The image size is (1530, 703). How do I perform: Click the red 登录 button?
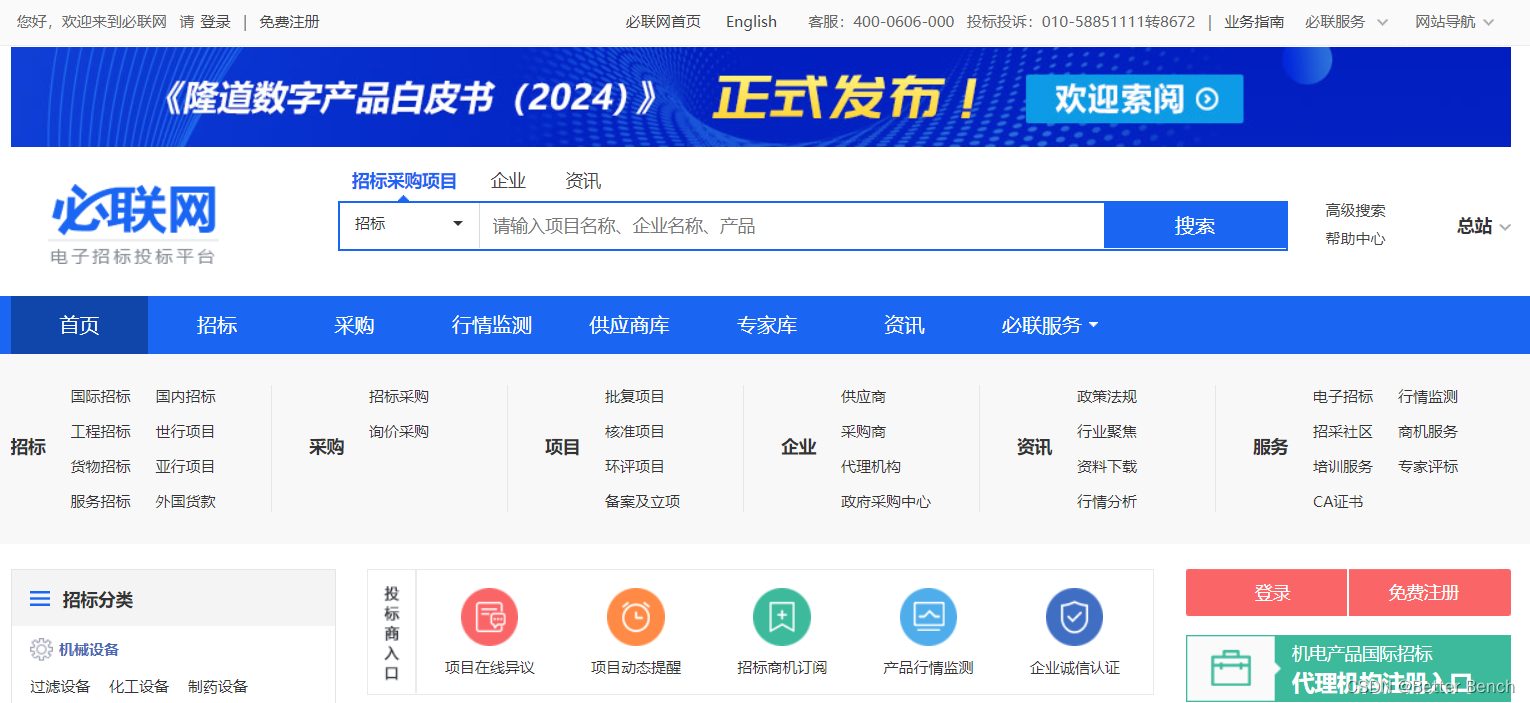pyautogui.click(x=1267, y=593)
